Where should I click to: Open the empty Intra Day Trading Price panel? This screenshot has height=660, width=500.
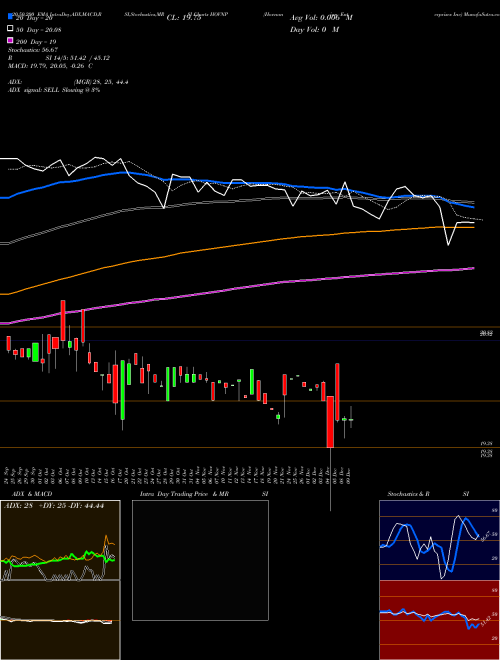pyautogui.click(x=200, y=560)
